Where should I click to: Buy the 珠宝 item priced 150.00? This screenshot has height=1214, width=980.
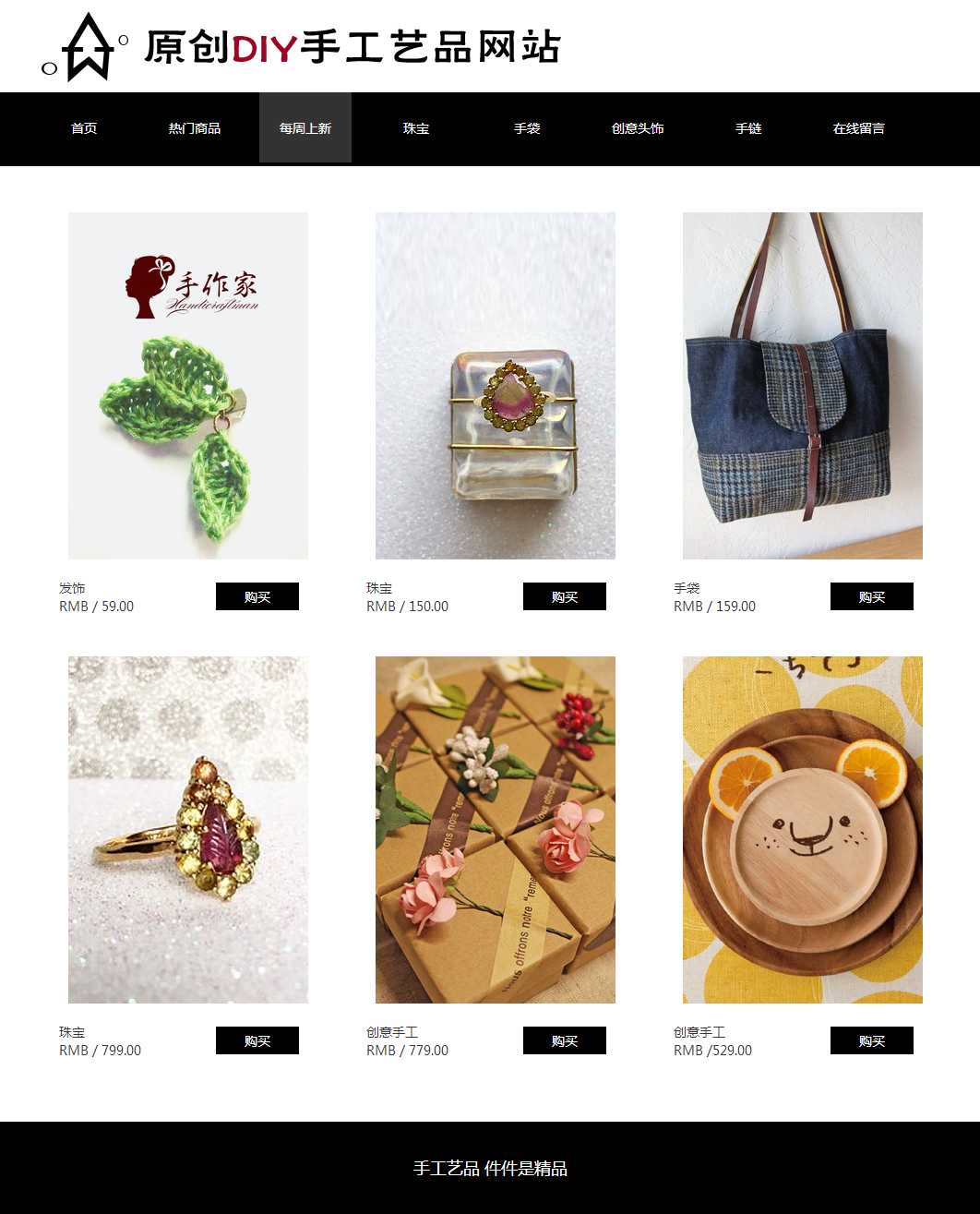click(565, 596)
